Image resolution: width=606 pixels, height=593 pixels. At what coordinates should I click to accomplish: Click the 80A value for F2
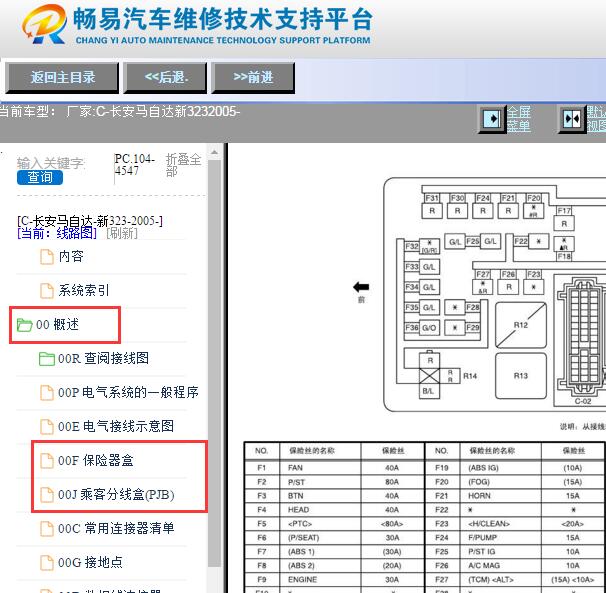point(392,482)
